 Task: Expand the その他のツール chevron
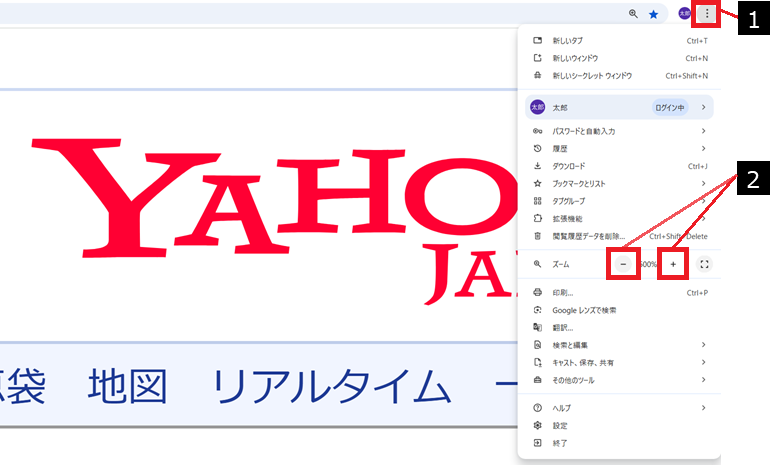pyautogui.click(x=703, y=380)
